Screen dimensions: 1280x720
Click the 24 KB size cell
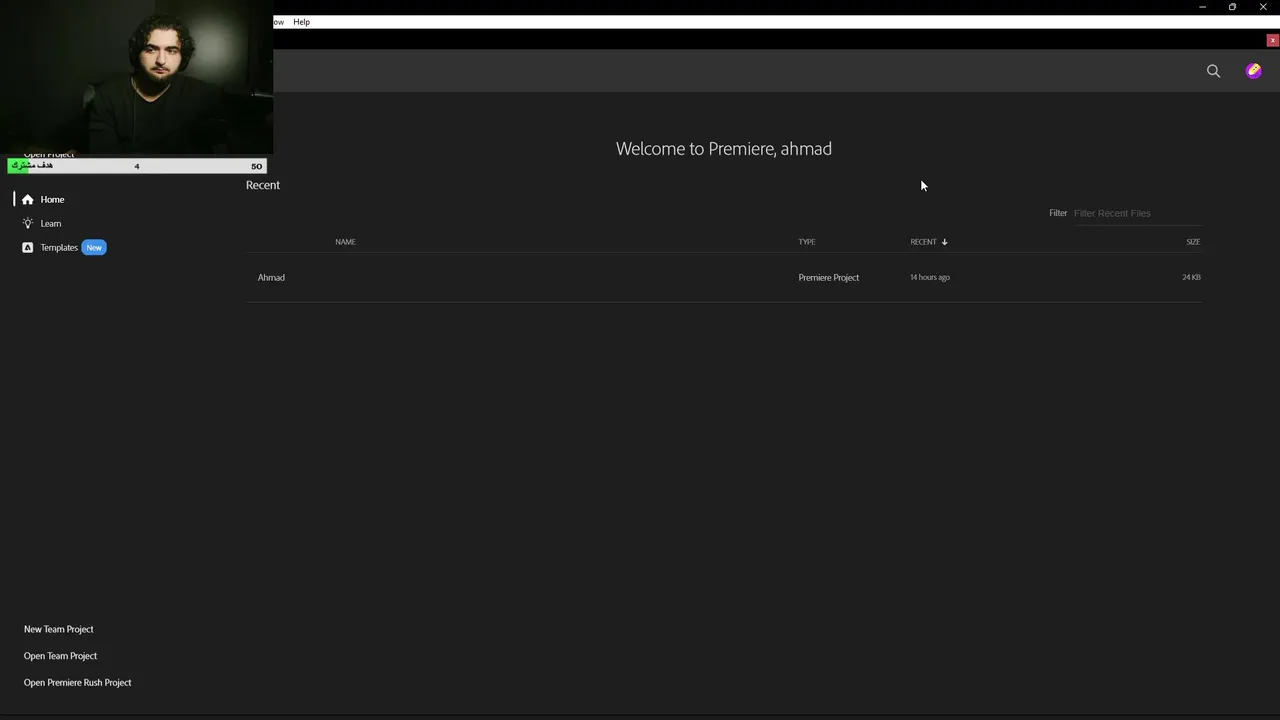click(x=1191, y=277)
